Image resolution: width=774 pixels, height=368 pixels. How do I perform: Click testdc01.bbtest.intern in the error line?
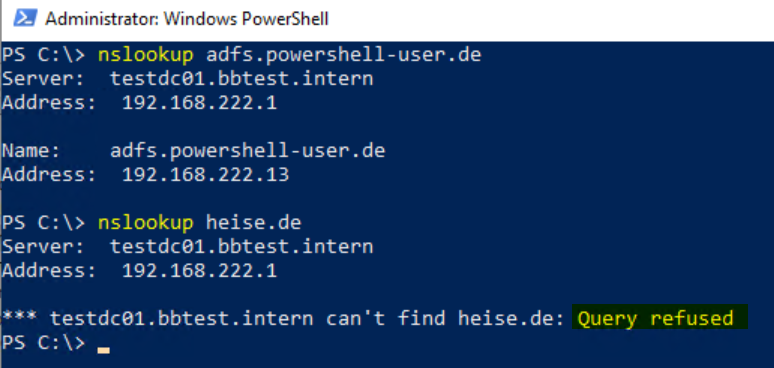182,319
